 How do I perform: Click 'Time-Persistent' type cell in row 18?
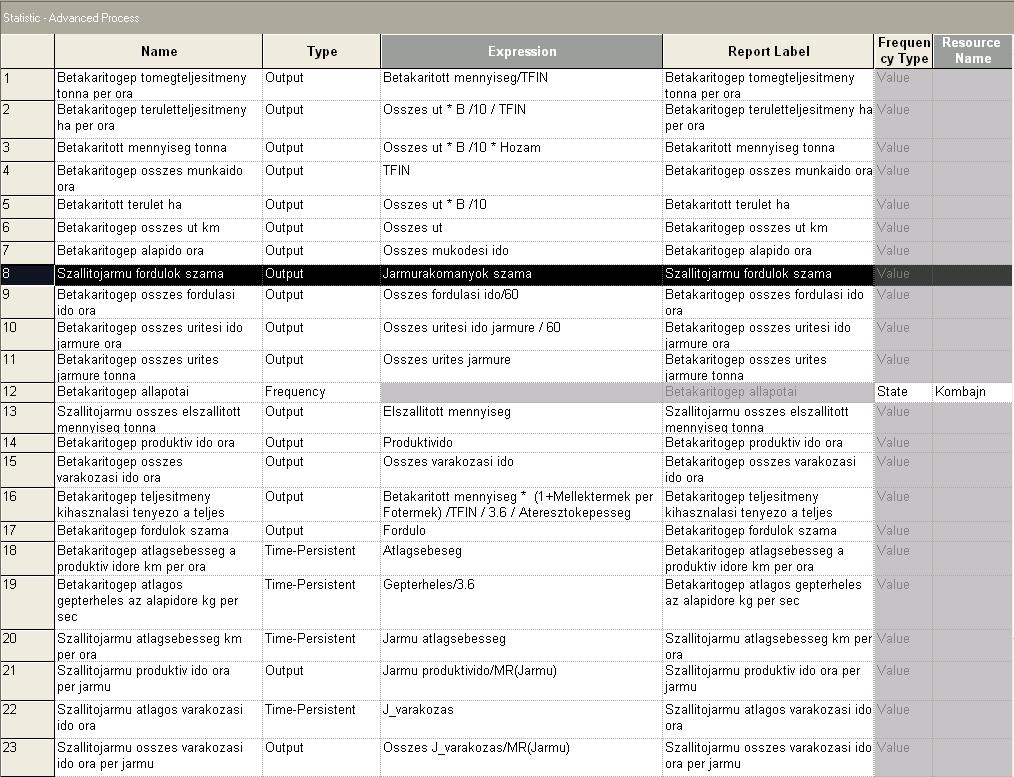[321, 559]
